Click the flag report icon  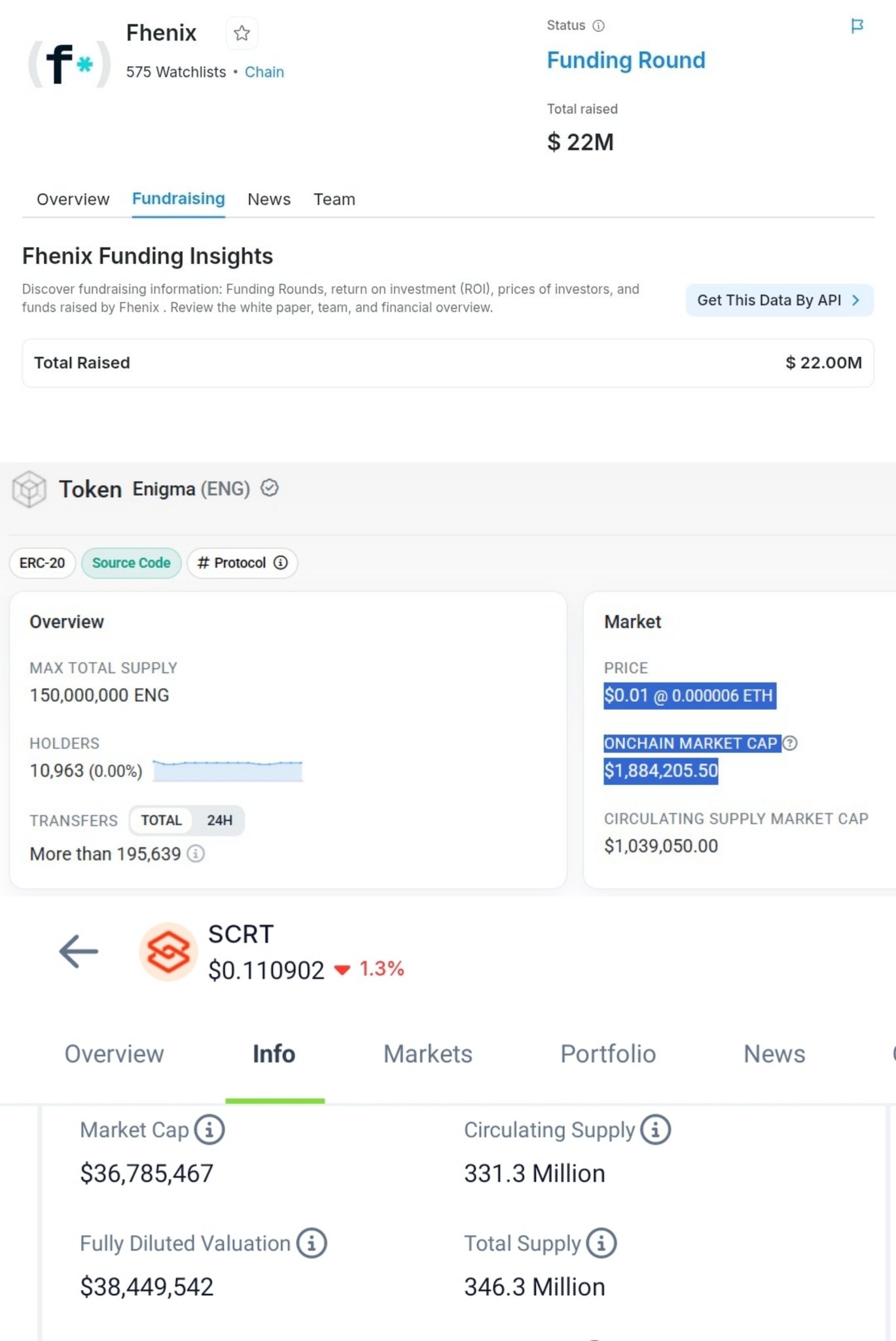(857, 26)
